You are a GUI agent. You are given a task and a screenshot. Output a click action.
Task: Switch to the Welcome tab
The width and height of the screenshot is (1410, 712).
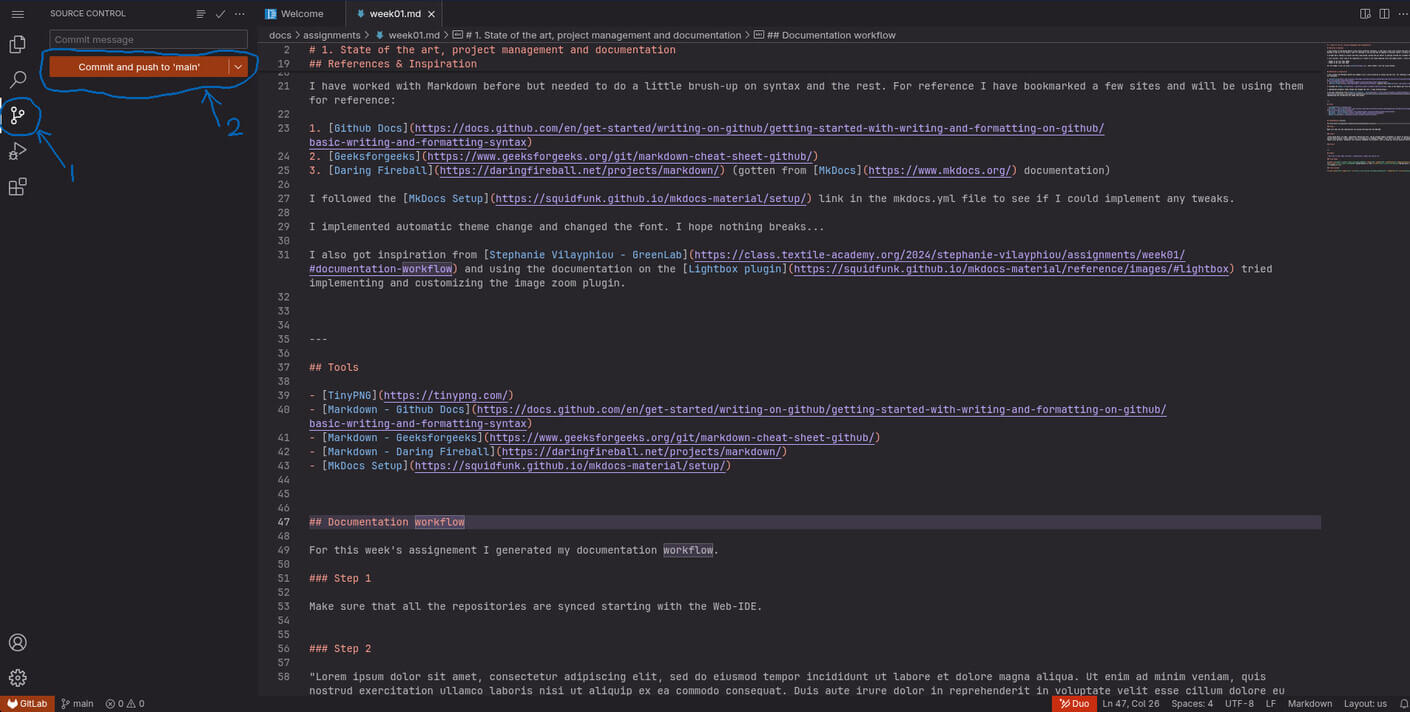(x=301, y=14)
